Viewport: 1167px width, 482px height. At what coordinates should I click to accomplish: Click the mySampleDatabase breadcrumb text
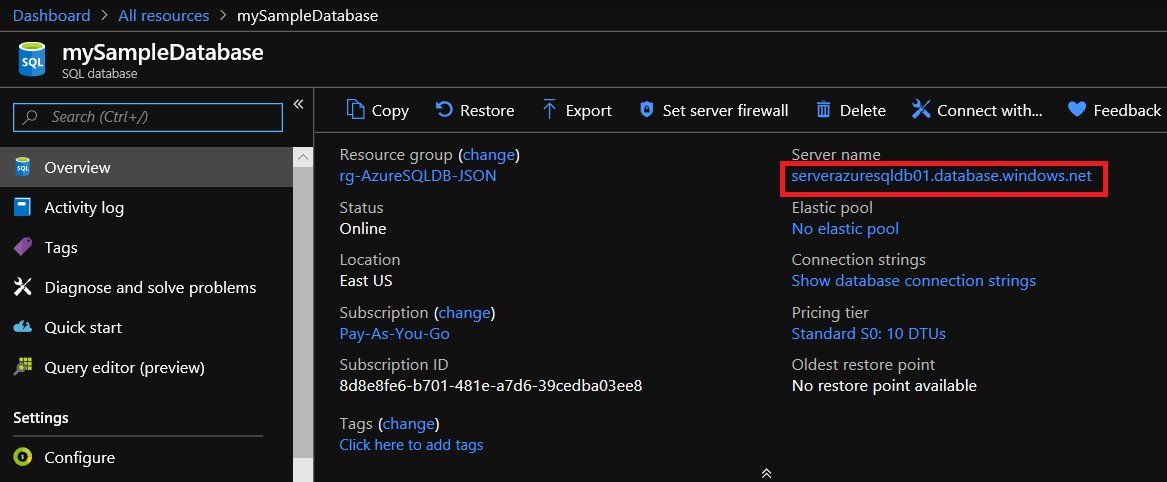tap(307, 16)
